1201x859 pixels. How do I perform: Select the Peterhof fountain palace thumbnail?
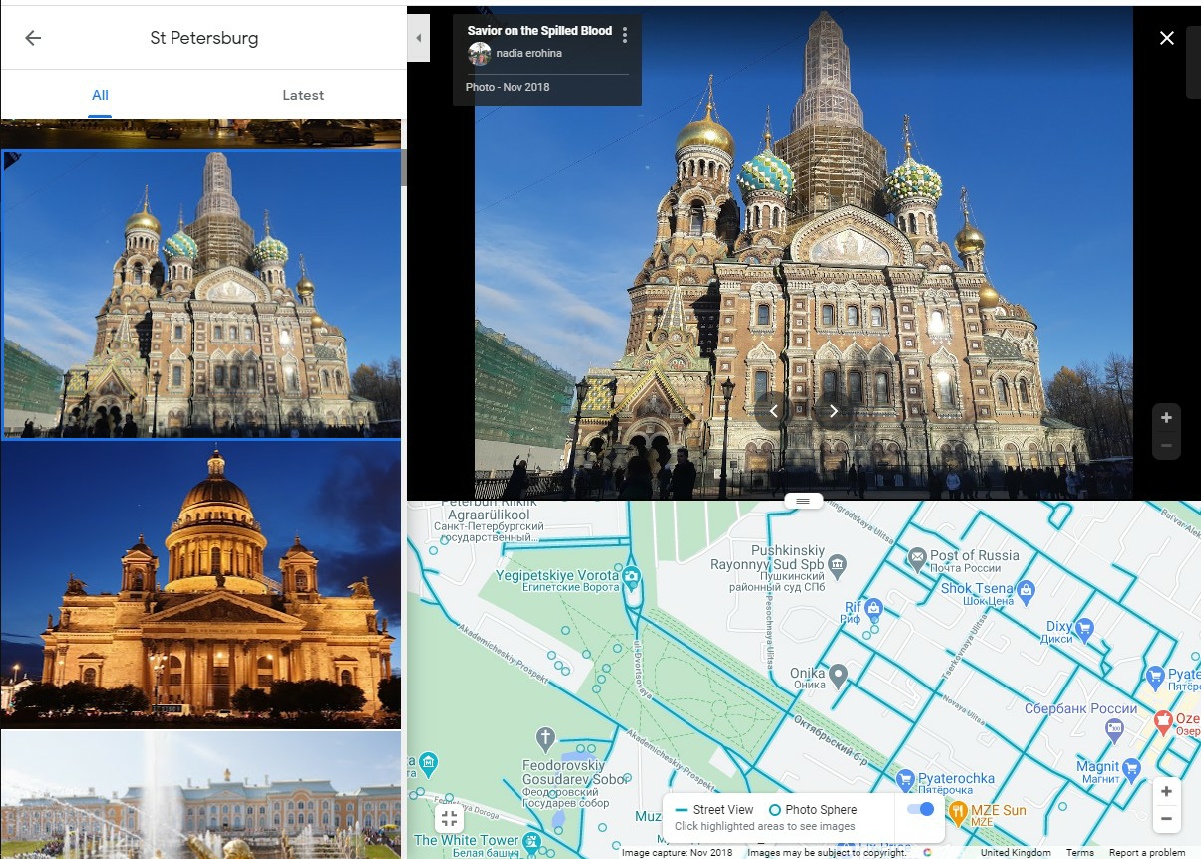pyautogui.click(x=200, y=795)
